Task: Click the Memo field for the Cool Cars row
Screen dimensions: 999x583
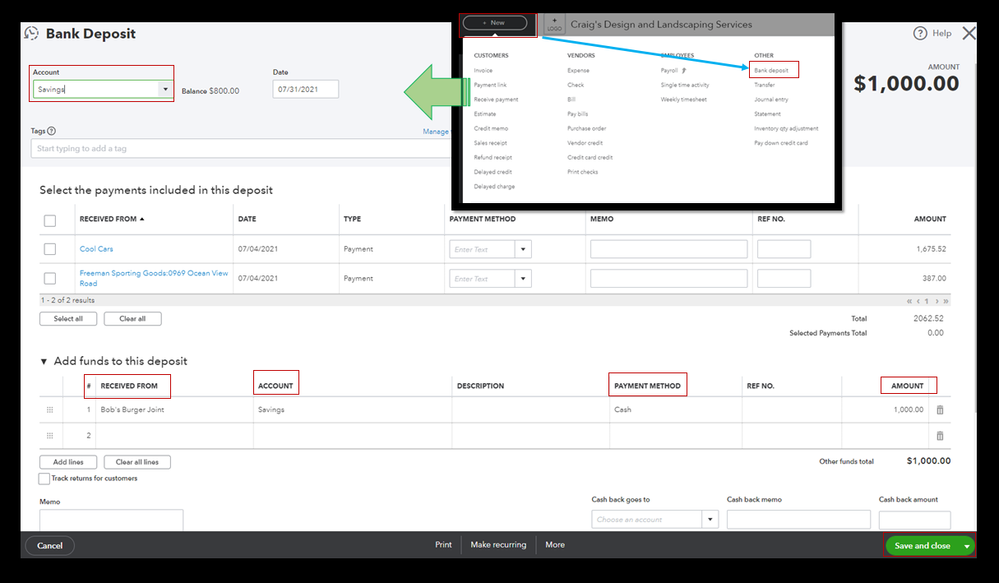Action: pos(668,249)
